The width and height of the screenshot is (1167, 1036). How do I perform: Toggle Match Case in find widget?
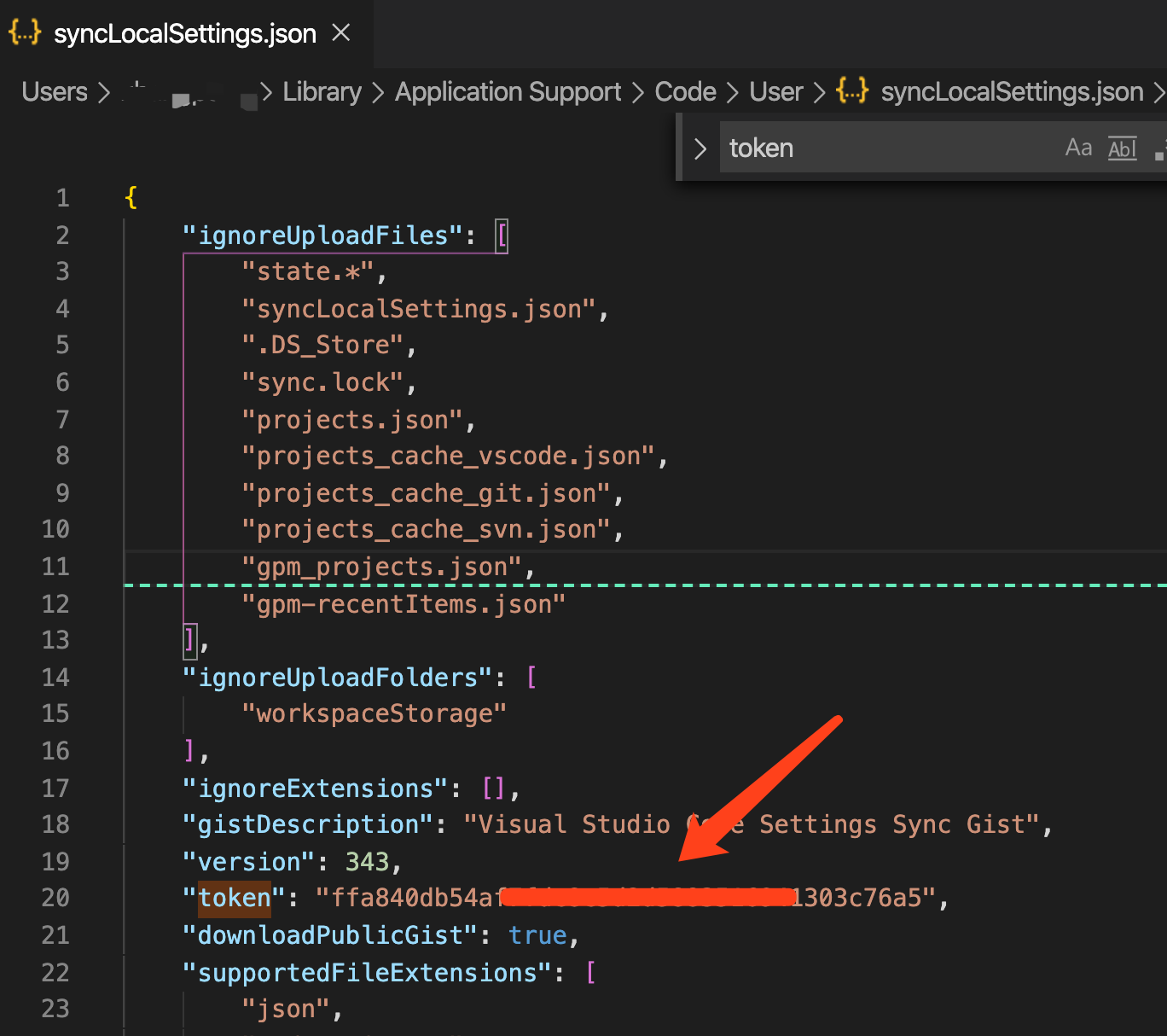(1078, 148)
